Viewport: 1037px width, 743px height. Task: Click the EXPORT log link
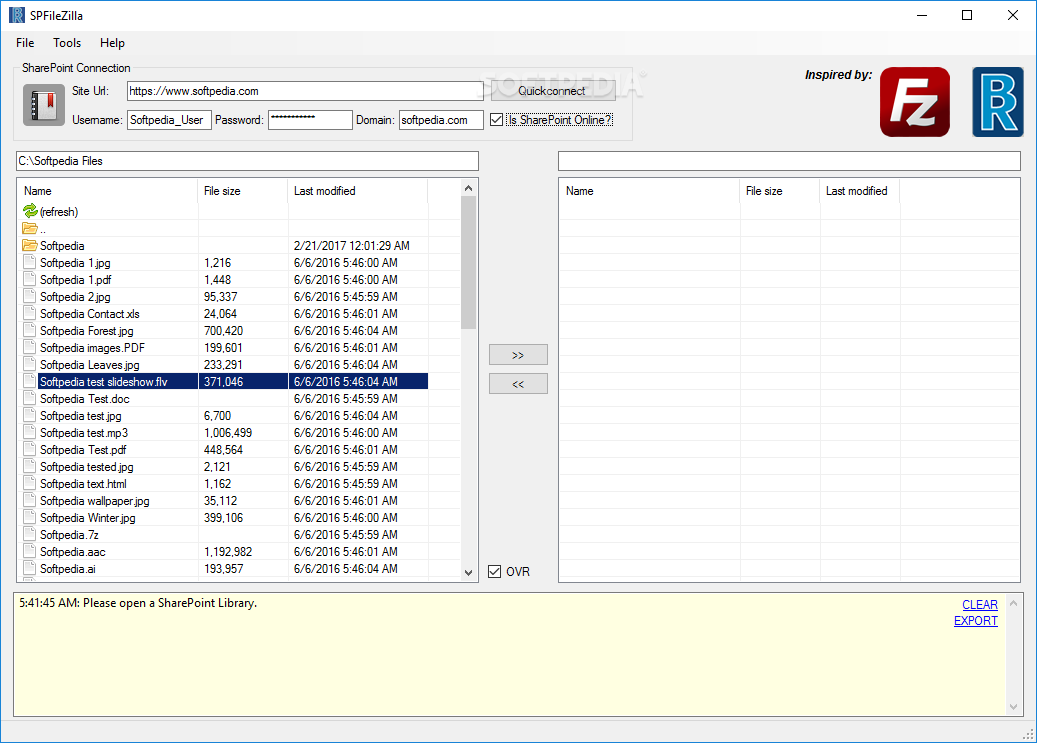[975, 621]
